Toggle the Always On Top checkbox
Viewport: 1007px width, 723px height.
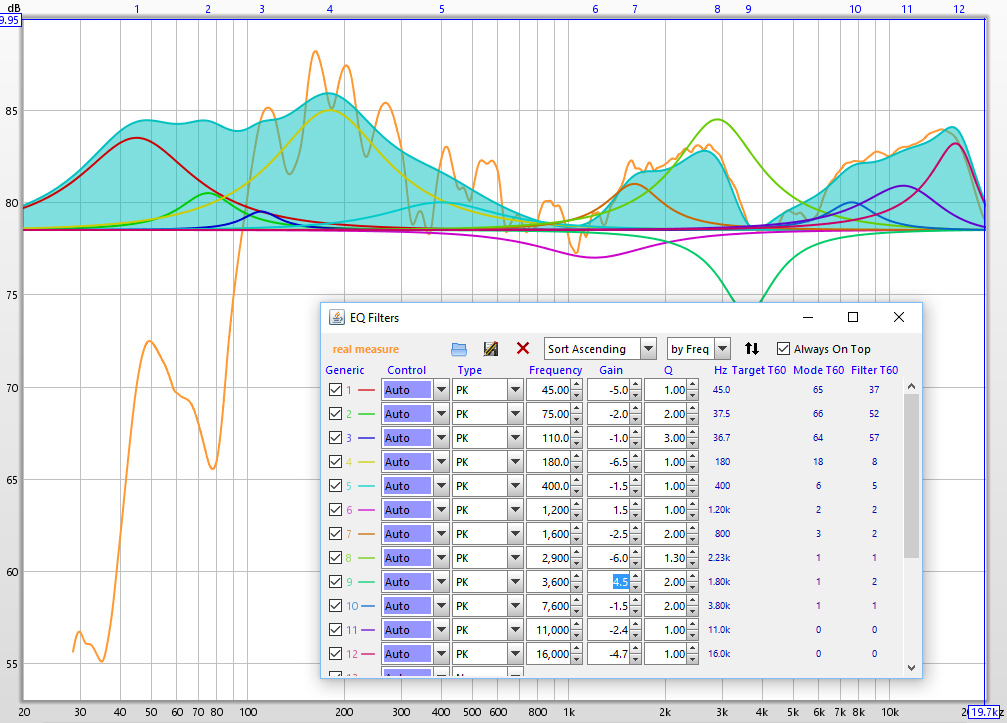pyautogui.click(x=783, y=349)
